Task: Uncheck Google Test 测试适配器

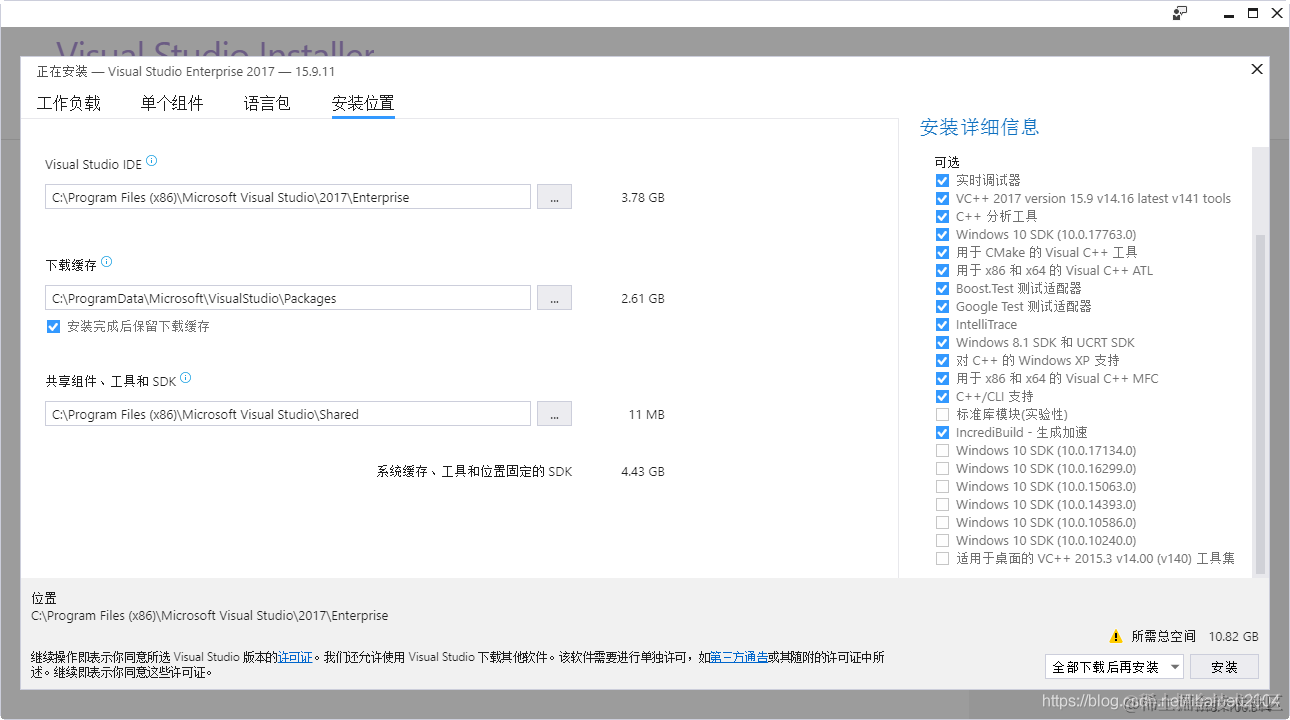Action: 942,306
